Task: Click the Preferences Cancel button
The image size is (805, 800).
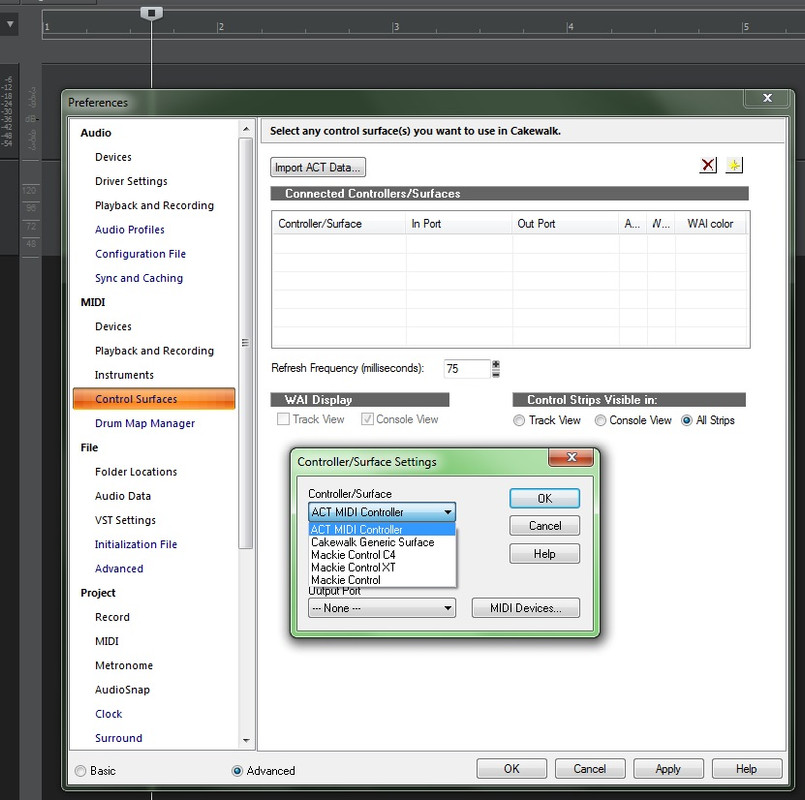Action: [x=589, y=769]
